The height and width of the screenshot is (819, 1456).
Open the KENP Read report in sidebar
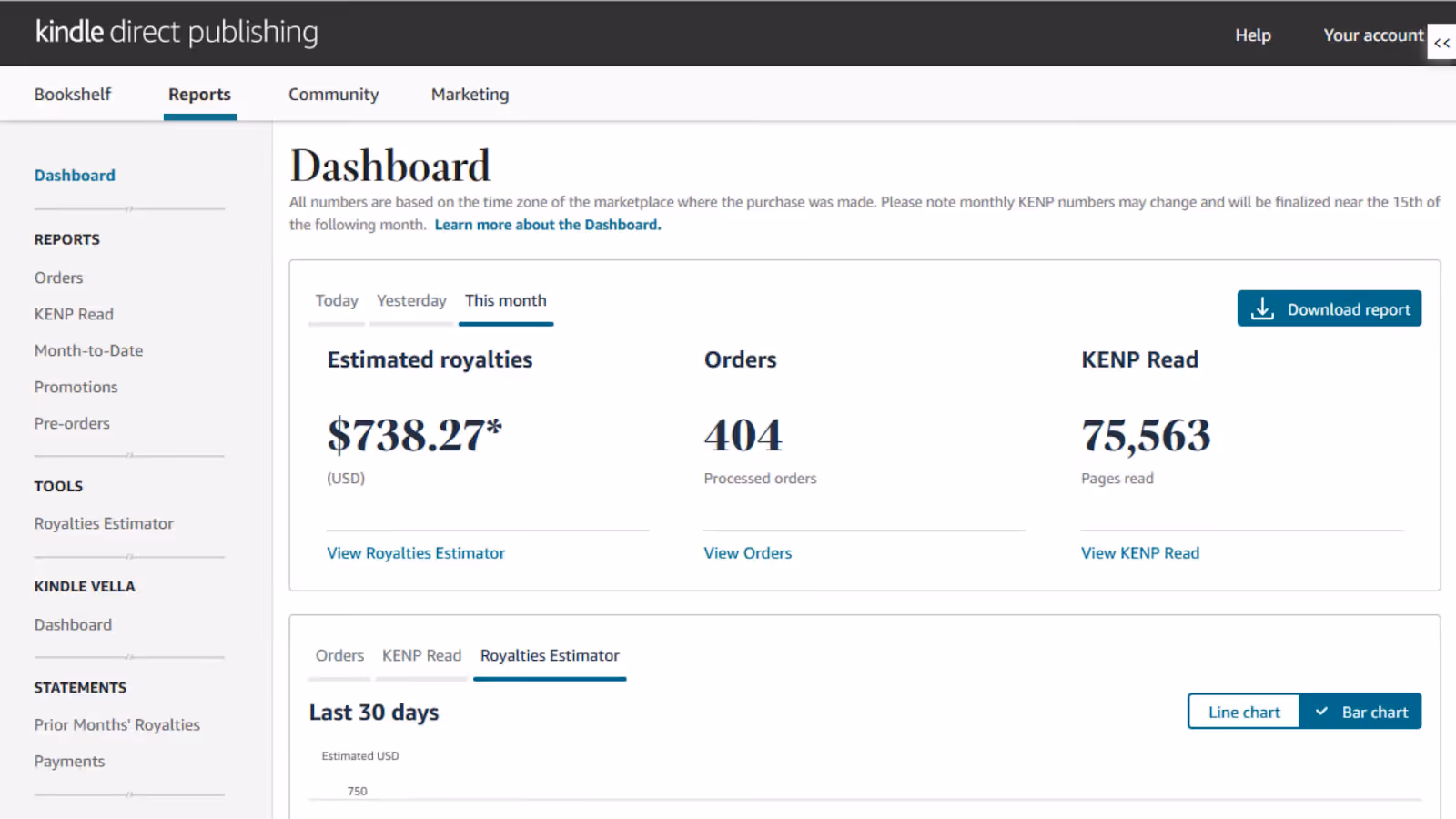click(x=74, y=314)
